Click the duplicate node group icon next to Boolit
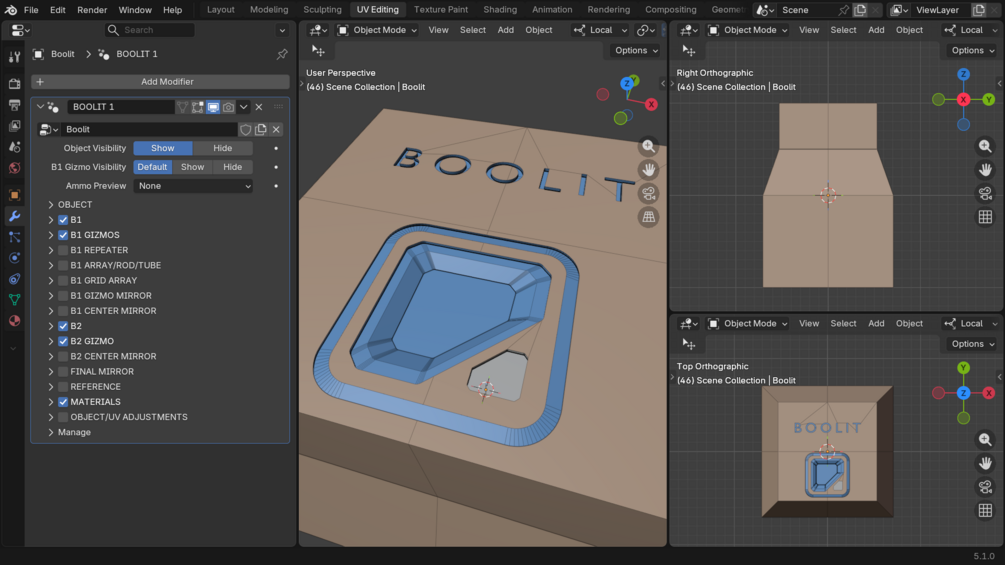 click(x=261, y=129)
